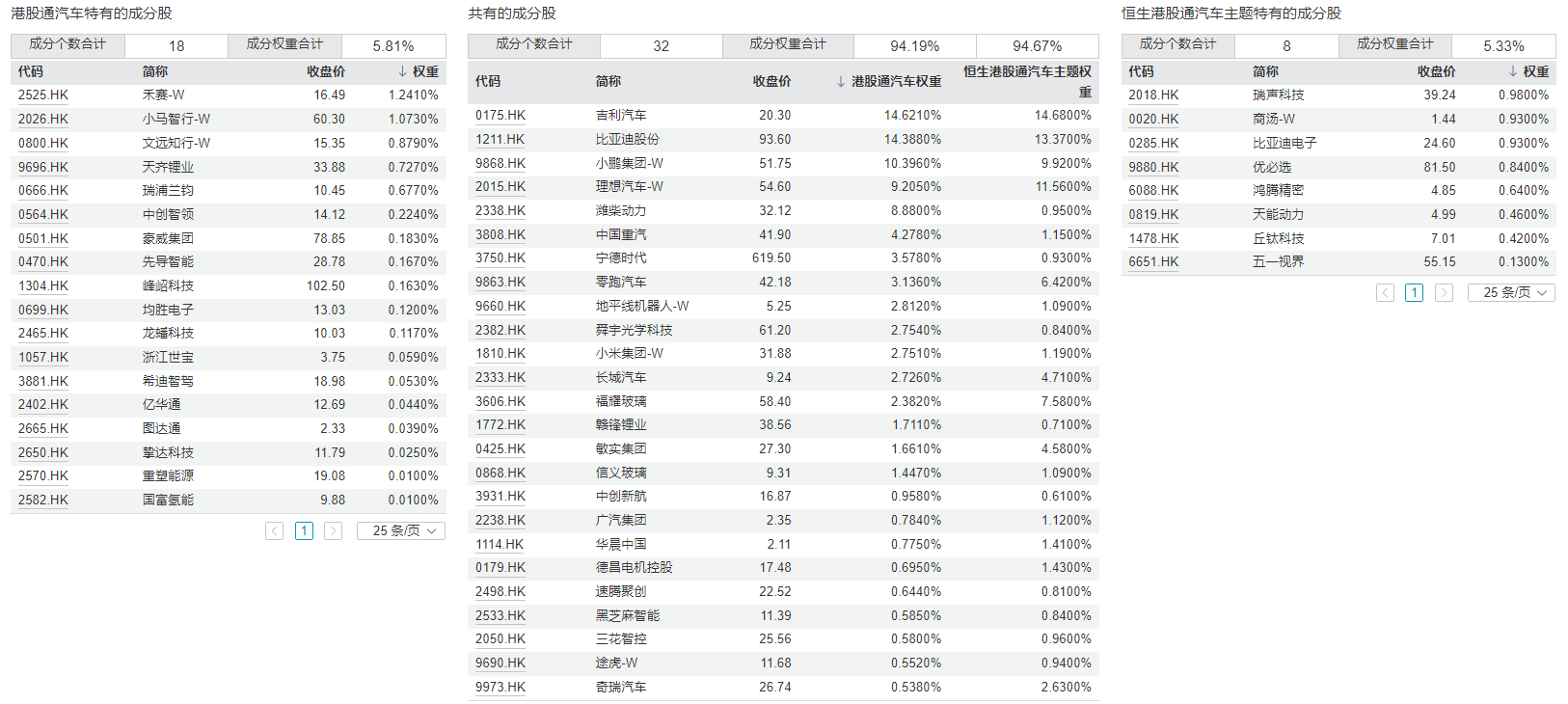Open stock code 3606.HK
1568x704 pixels.
point(500,402)
